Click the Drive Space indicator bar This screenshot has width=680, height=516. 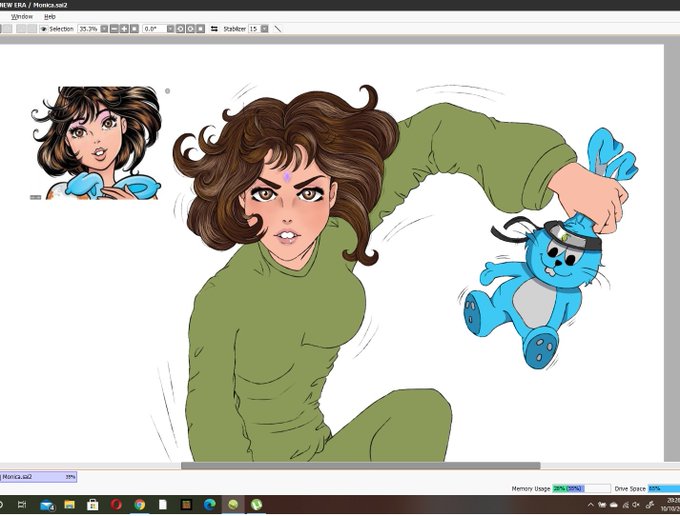pyautogui.click(x=664, y=489)
